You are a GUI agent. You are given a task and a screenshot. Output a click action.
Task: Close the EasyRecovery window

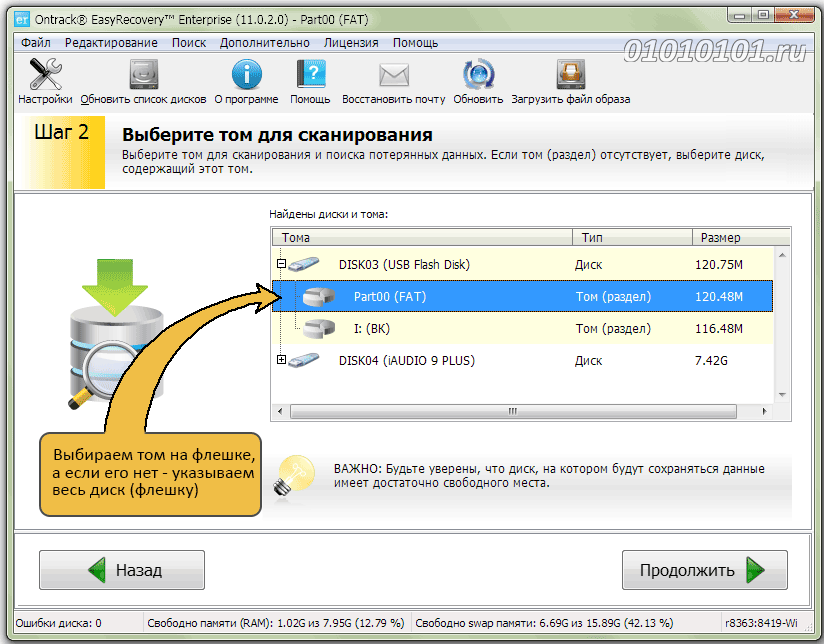[794, 15]
